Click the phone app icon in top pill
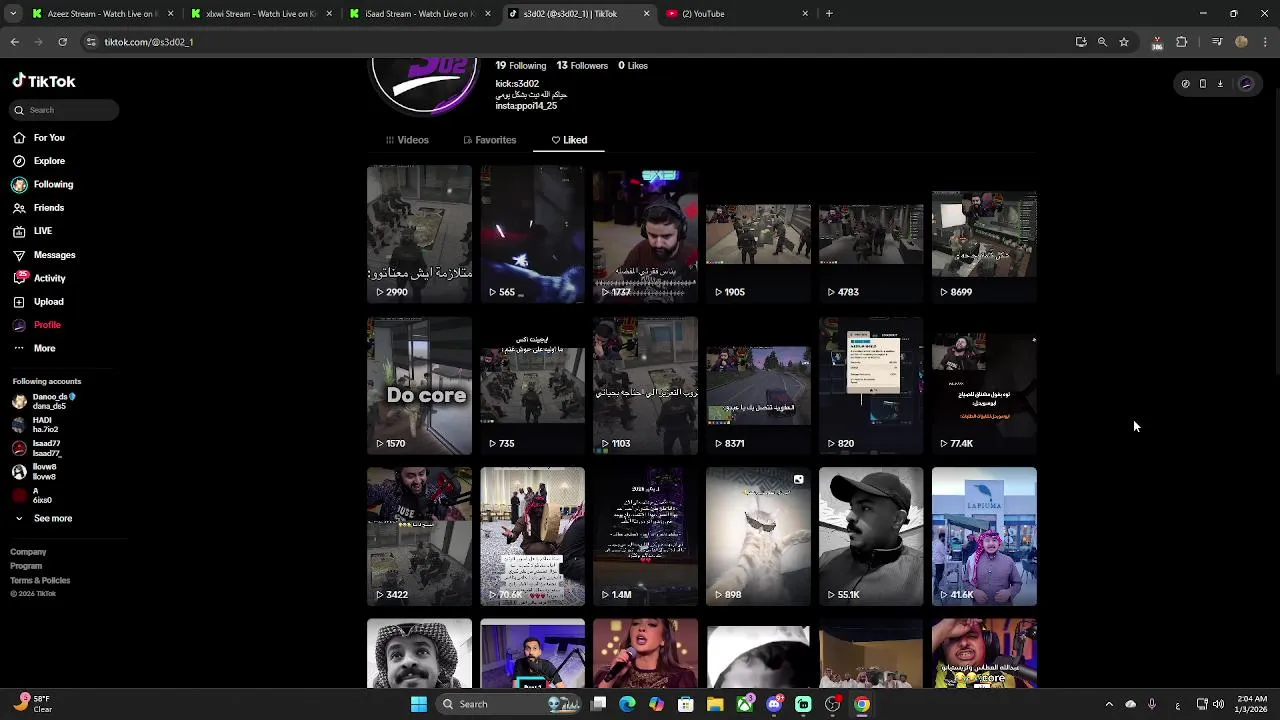This screenshot has height=720, width=1280. click(1203, 84)
